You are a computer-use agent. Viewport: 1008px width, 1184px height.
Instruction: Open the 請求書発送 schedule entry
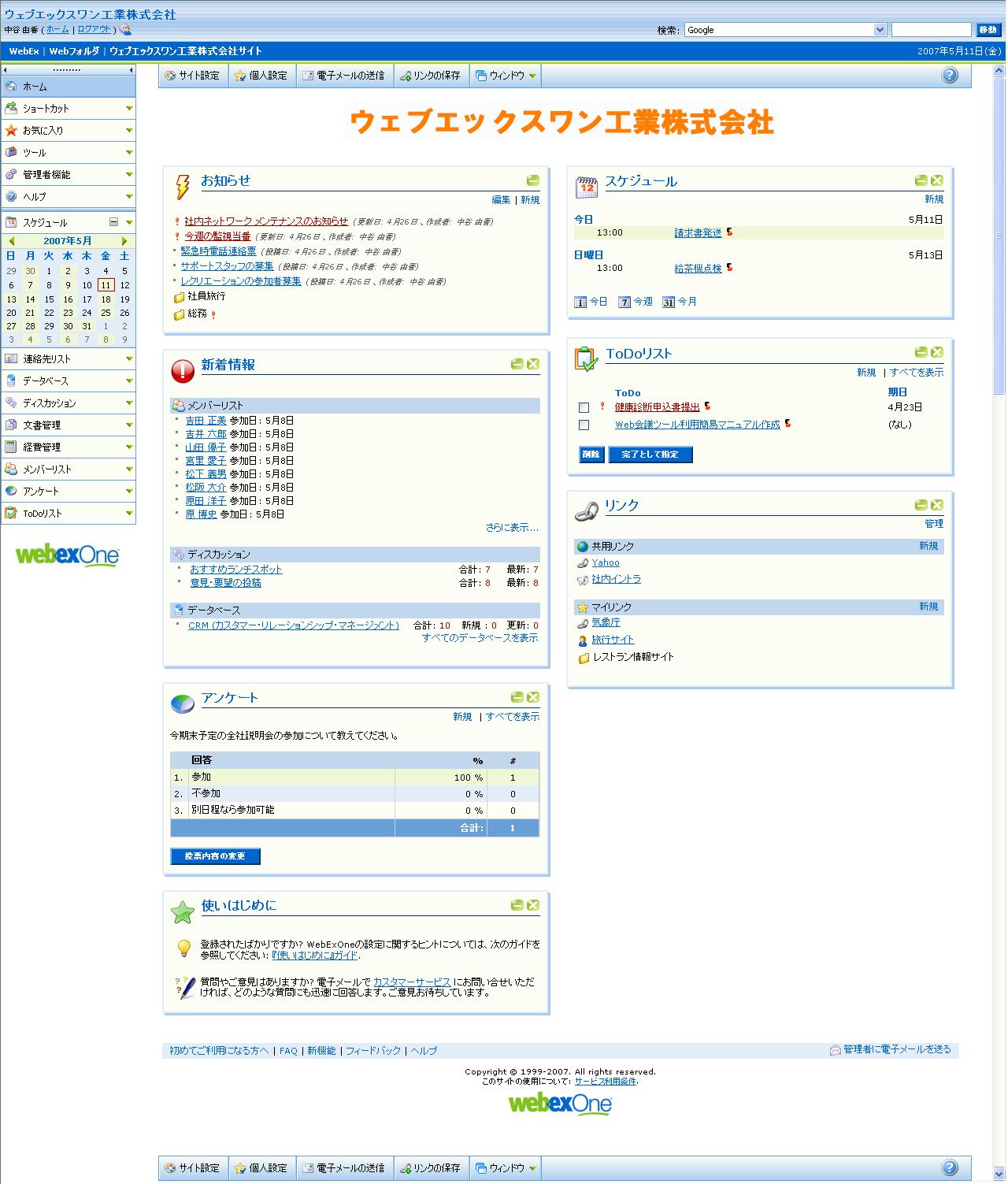[698, 232]
